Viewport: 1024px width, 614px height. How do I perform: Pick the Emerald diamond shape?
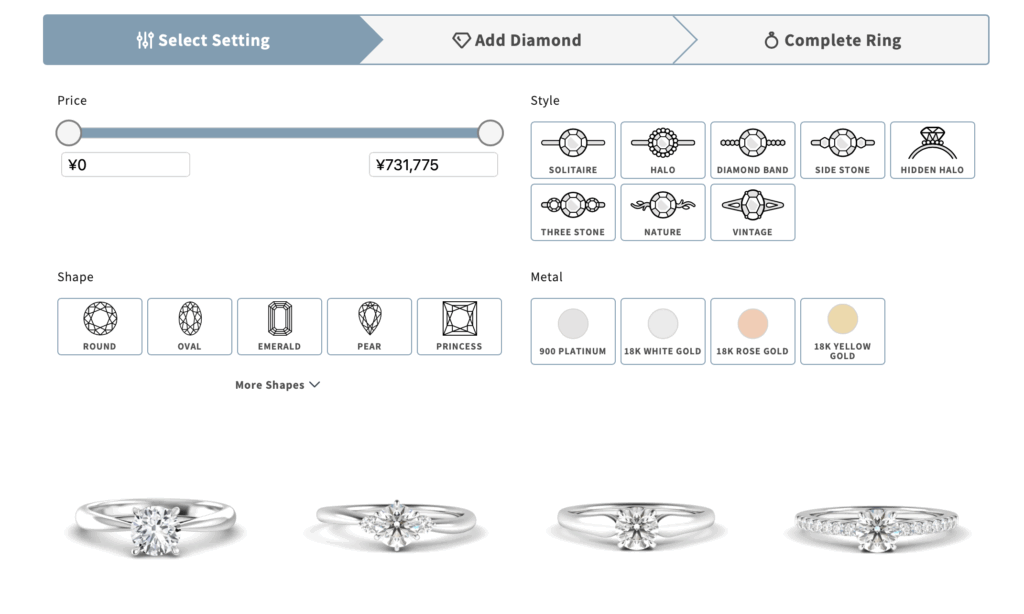point(280,327)
